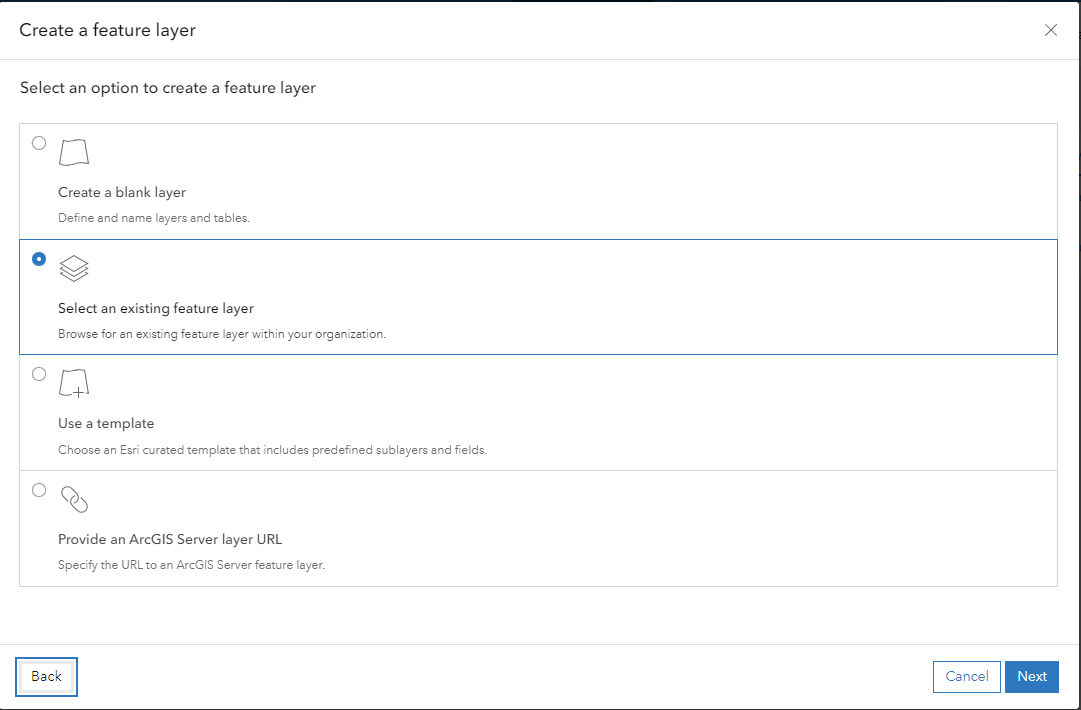1081x710 pixels.
Task: Click the Browse for existing feature layer description
Action: coord(222,334)
